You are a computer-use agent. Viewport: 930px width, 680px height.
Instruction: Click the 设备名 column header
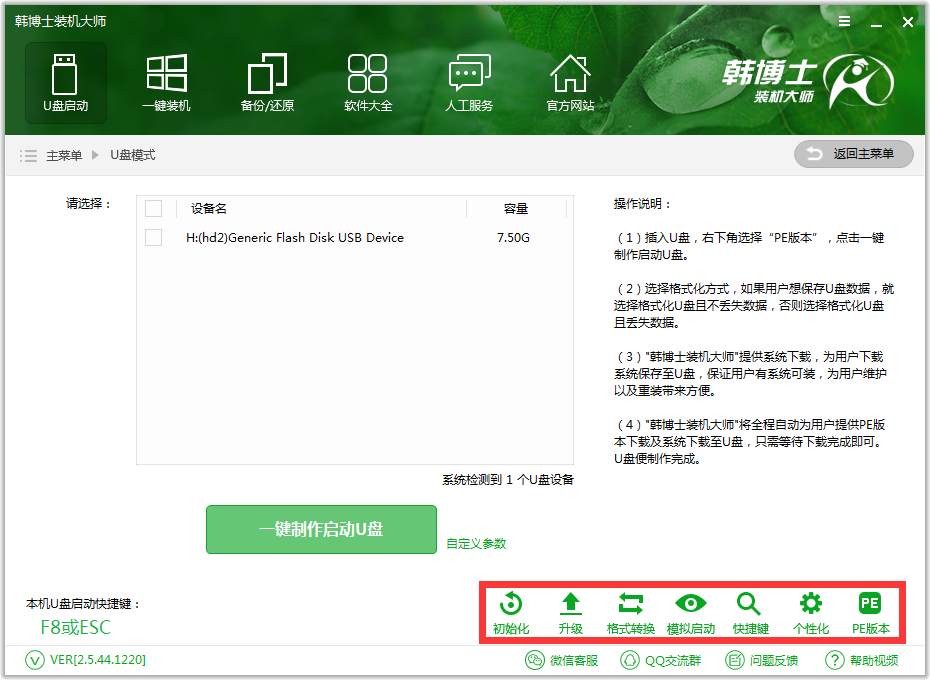click(x=209, y=208)
